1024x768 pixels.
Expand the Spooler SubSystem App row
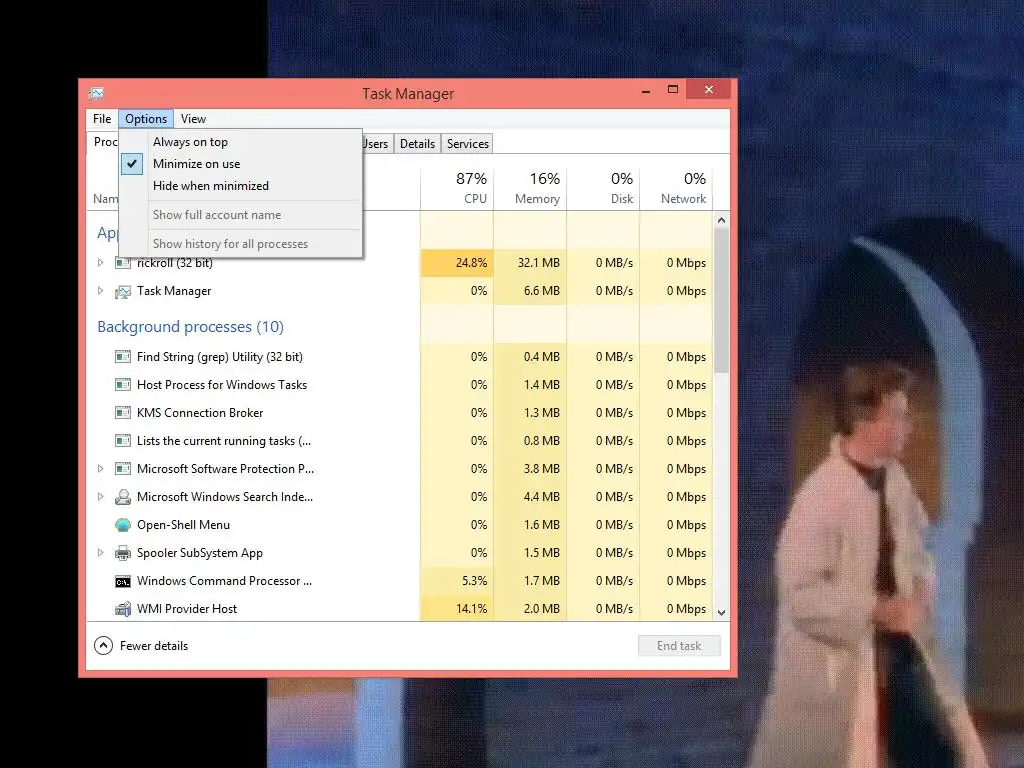[101, 552]
